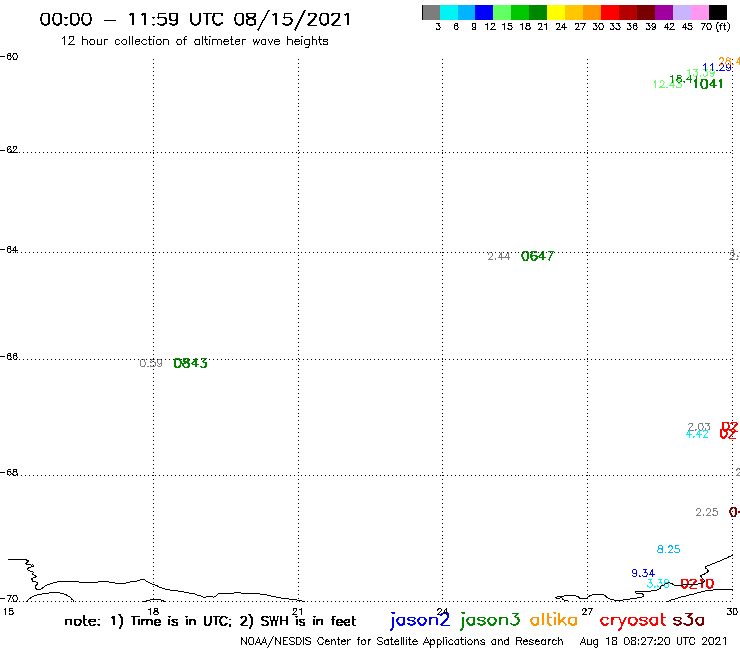Screen dimensions: 740x650
Task: Click the note about UTC time and SWH feet
Action: (210, 621)
